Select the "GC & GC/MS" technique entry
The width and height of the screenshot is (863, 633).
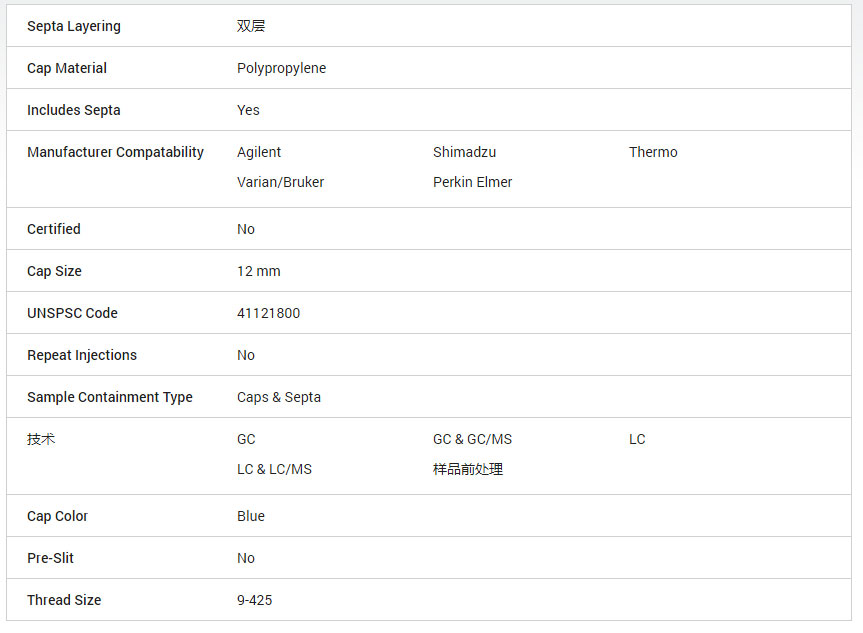[x=472, y=439]
